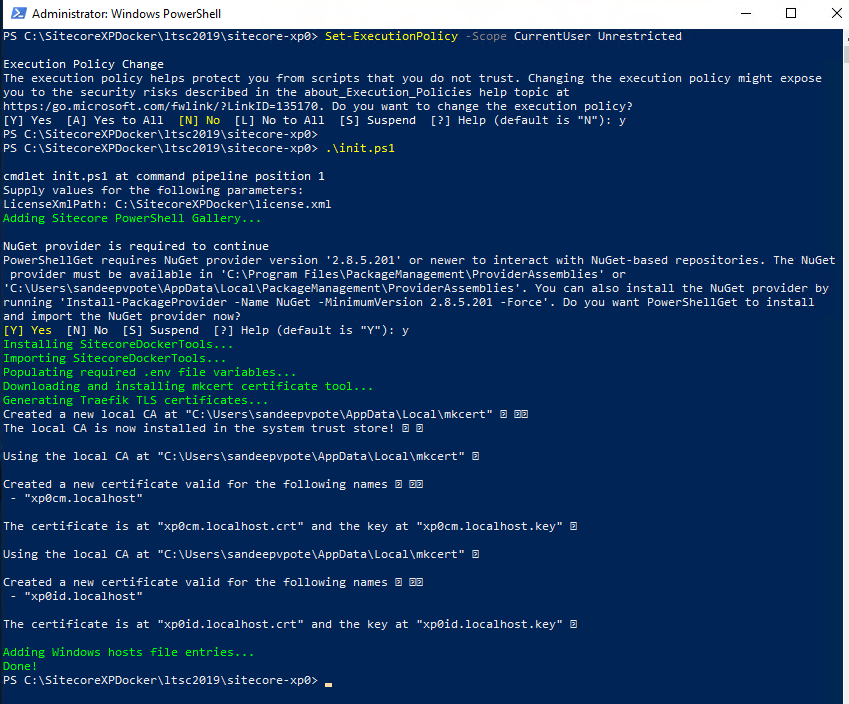The image size is (849, 704).
Task: Click 'The local CA is now installed' line
Action: [213, 428]
